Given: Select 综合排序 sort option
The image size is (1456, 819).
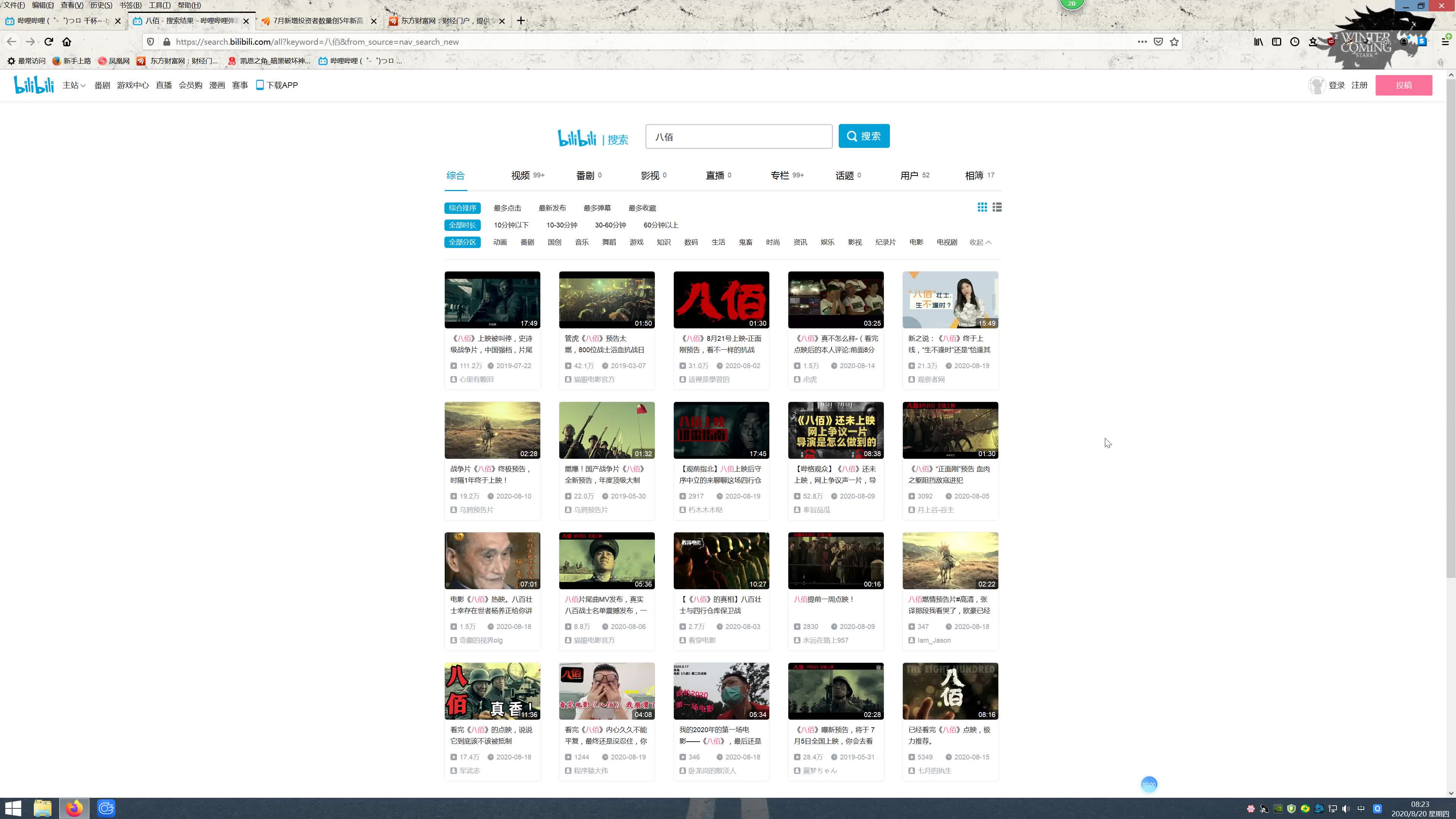Looking at the screenshot, I should click(462, 208).
